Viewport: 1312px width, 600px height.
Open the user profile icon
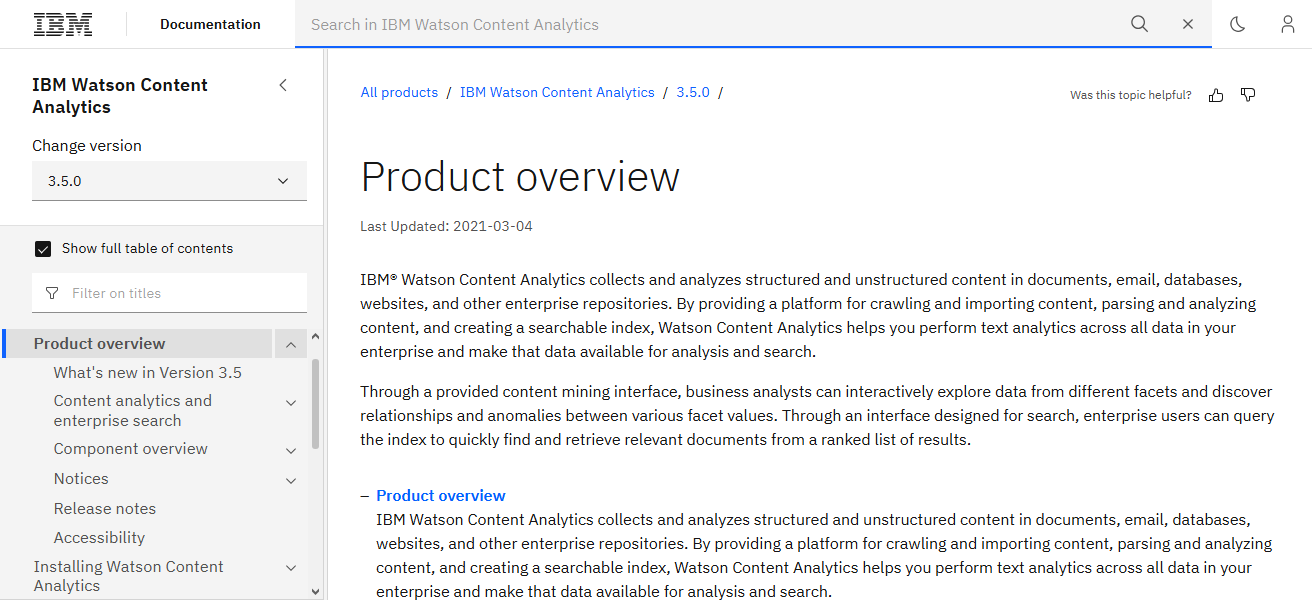(1287, 23)
